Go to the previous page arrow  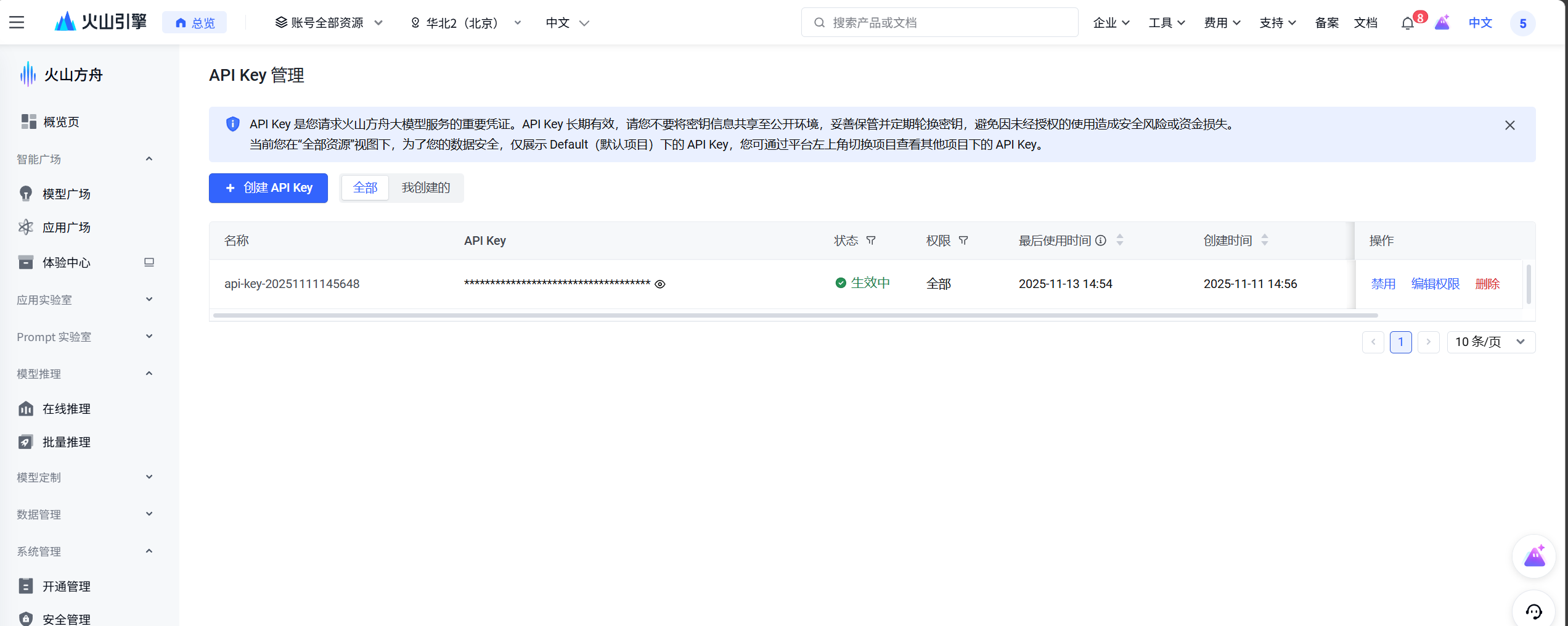click(x=1373, y=342)
